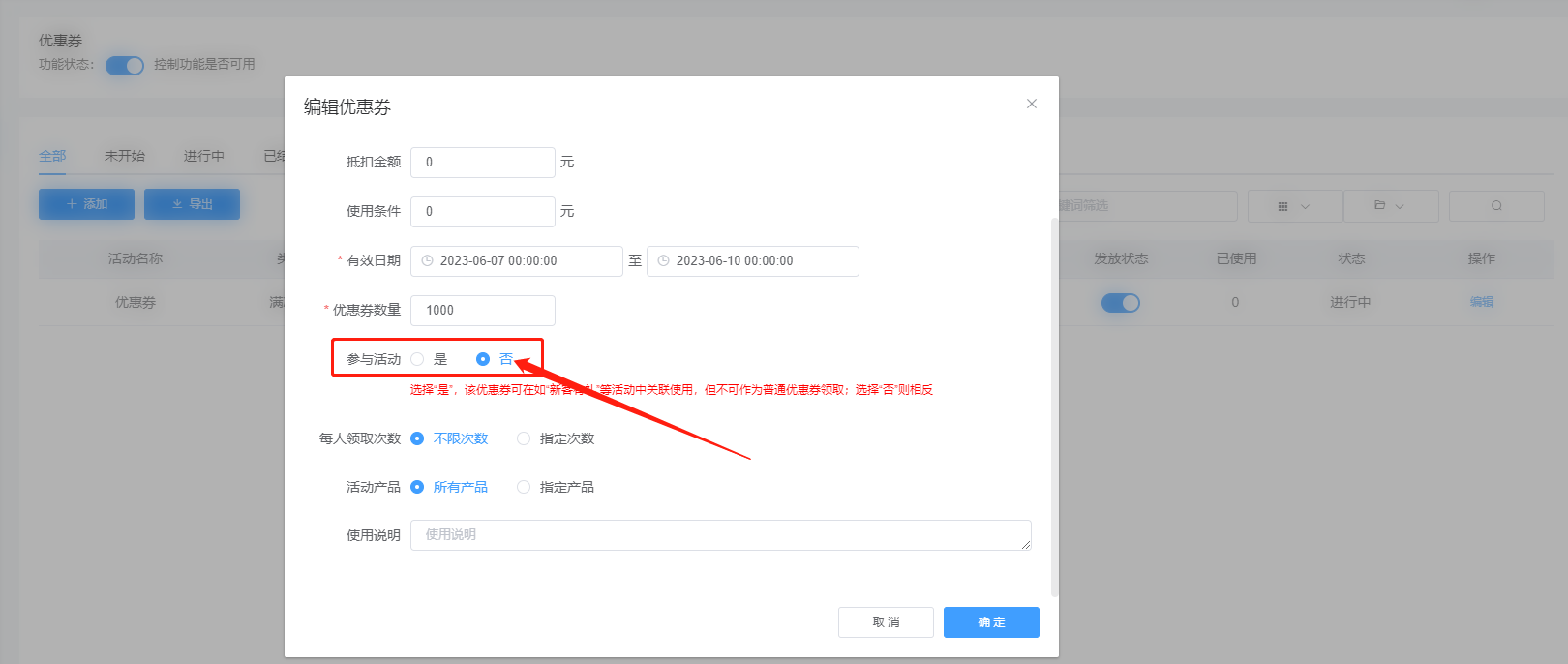
Task: Click the 已使用 column header
Action: [1236, 258]
